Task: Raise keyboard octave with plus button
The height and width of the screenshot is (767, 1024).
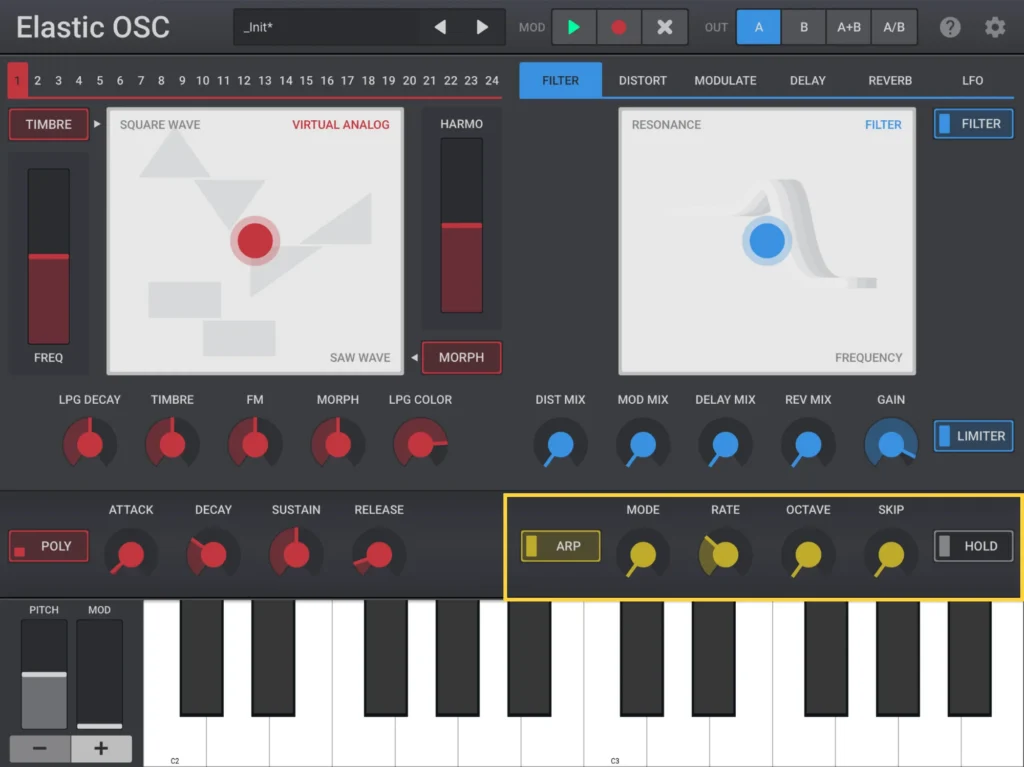Action: click(x=101, y=748)
